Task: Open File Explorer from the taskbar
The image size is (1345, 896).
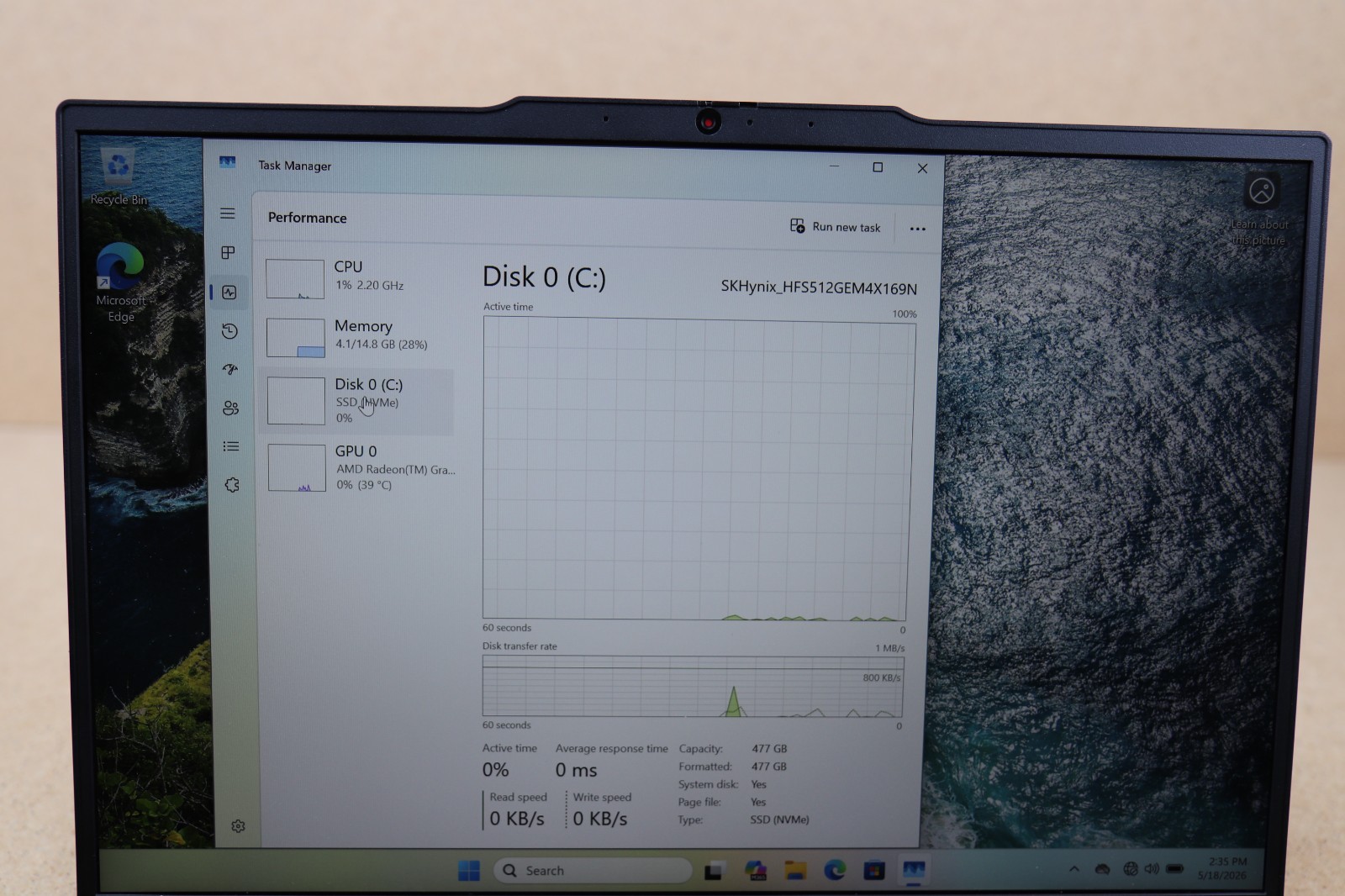Action: pos(795,871)
